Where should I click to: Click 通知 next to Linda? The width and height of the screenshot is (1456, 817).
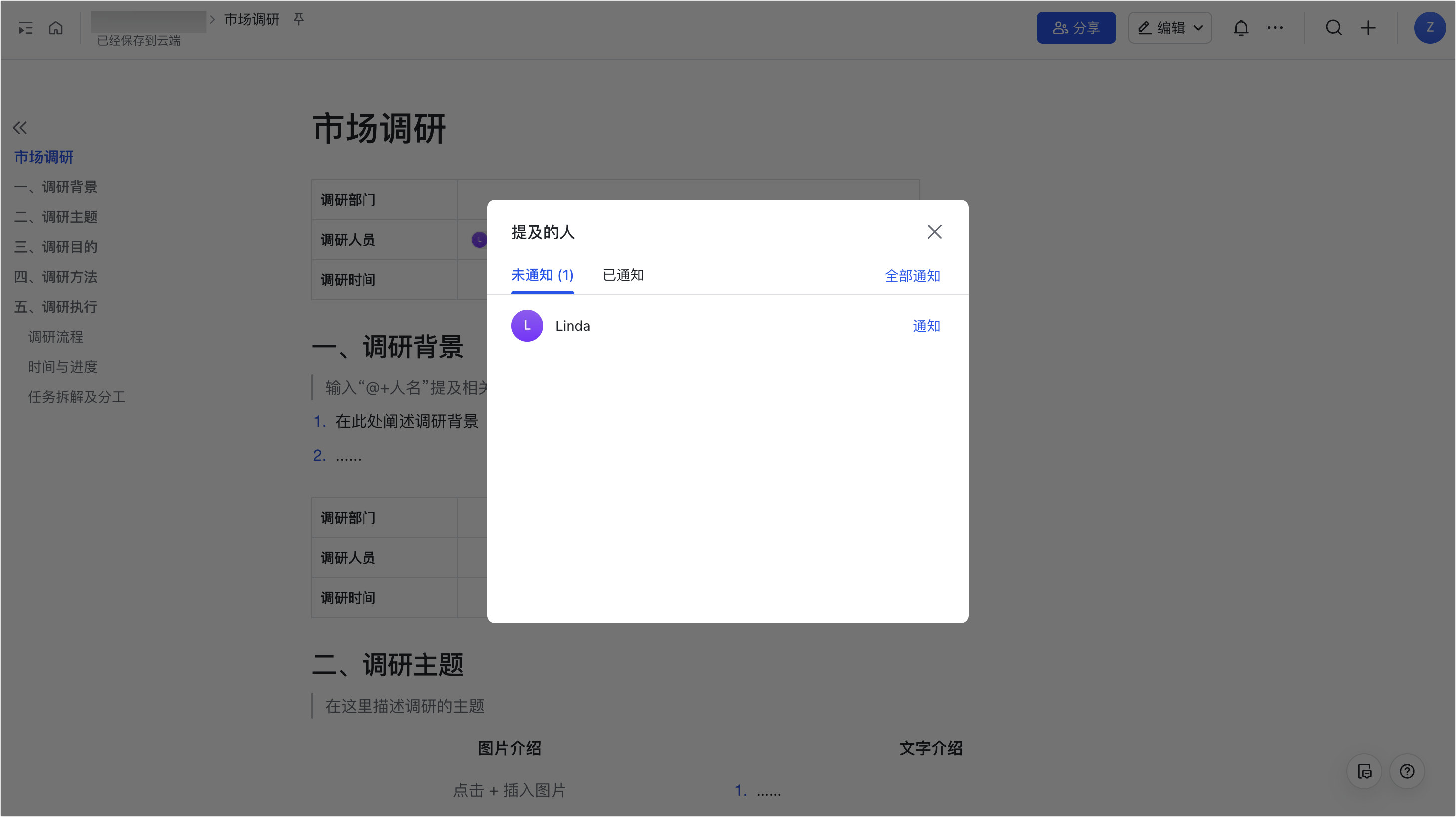pyautogui.click(x=926, y=325)
